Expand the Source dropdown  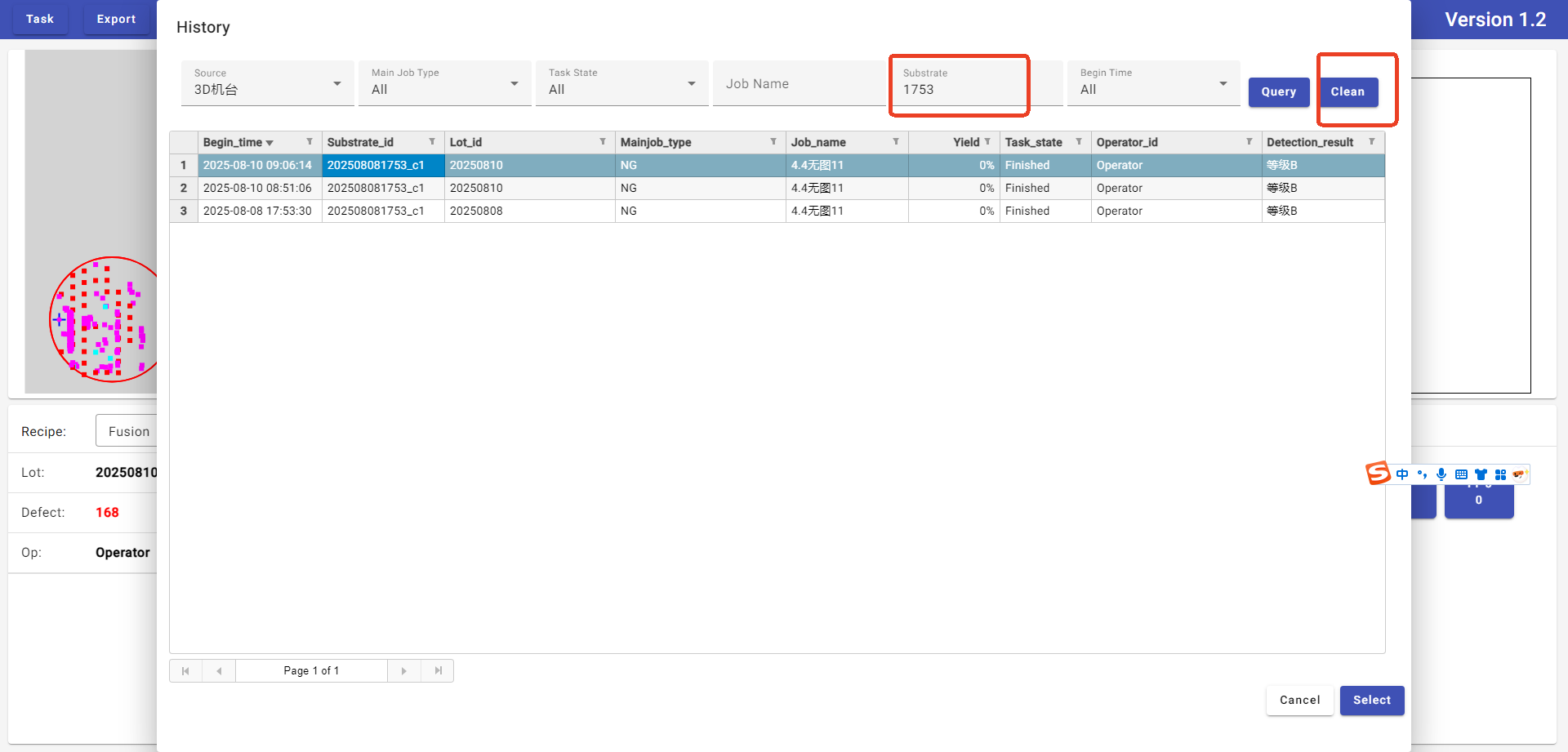pos(337,84)
